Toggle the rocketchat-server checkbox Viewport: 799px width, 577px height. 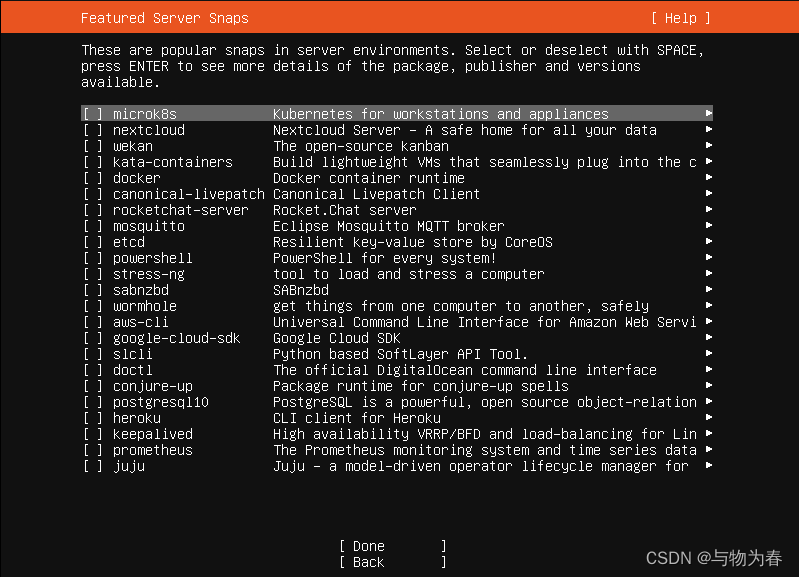[x=93, y=210]
